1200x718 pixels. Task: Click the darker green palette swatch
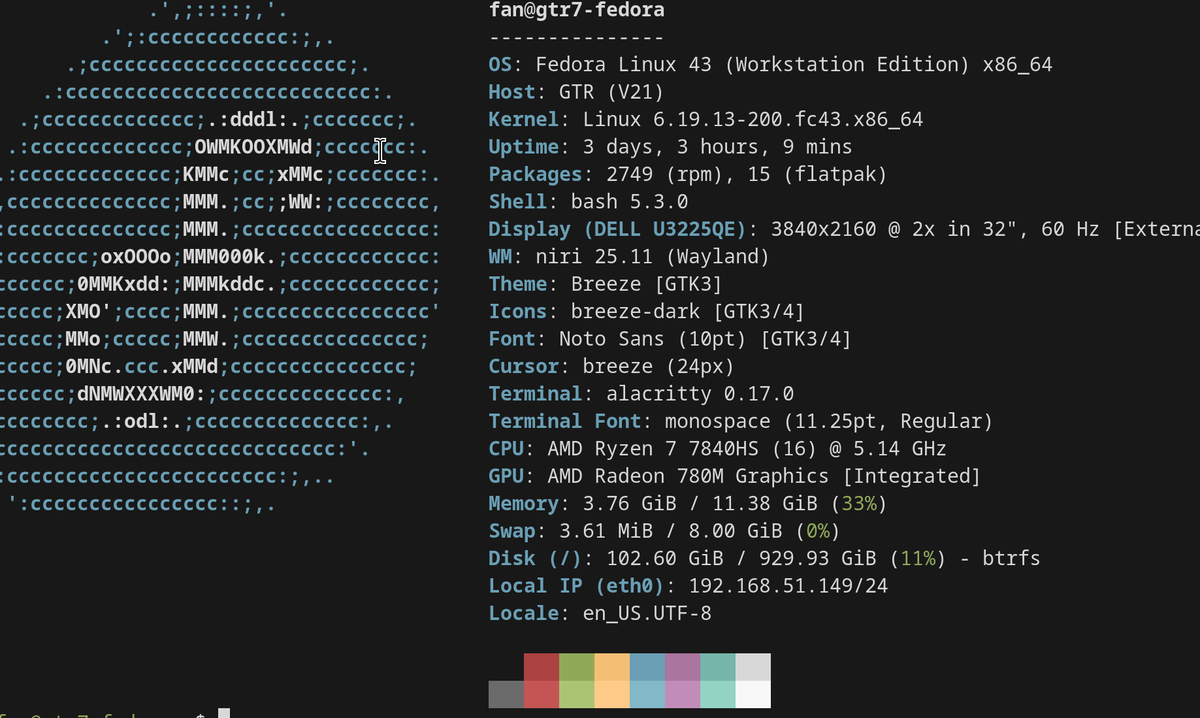coord(576,667)
